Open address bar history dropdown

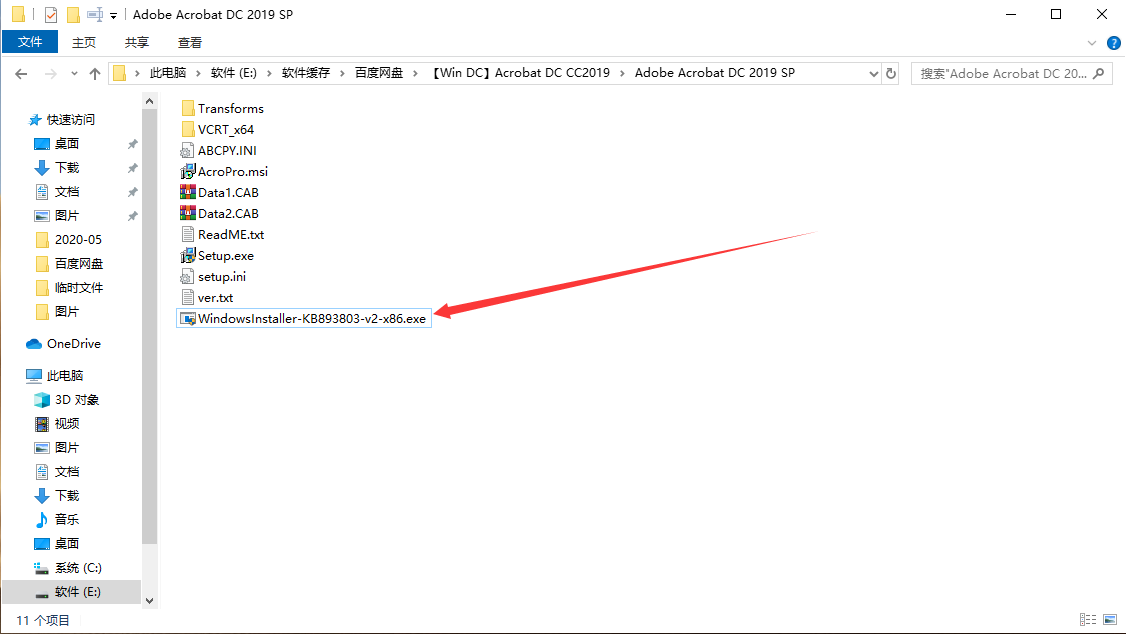click(873, 73)
